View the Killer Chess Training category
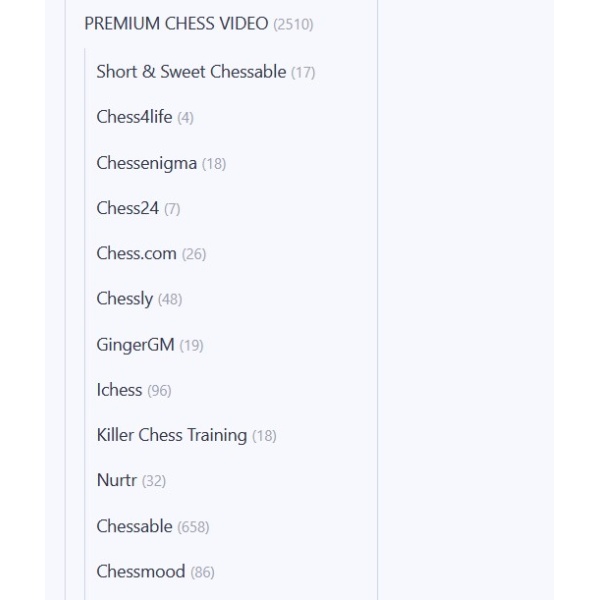This screenshot has height=600, width=600. 171,435
